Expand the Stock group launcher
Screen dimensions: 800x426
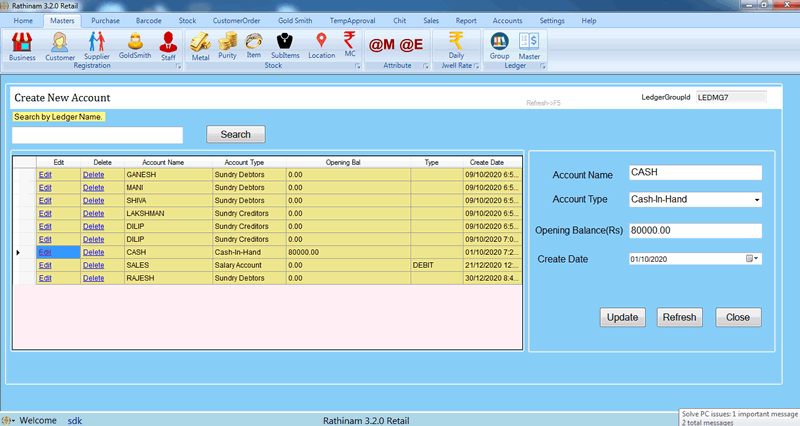[x=358, y=66]
